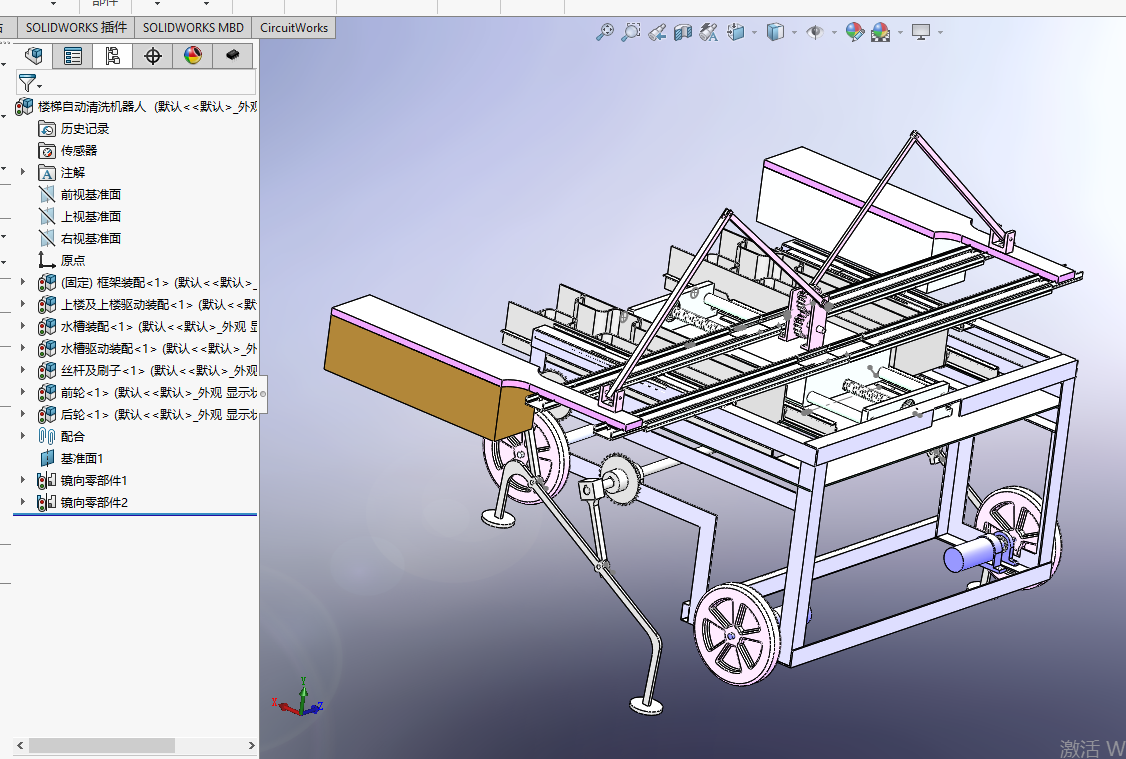Click the tree horizontal scrollbar thumb
This screenshot has width=1126, height=759.
(101, 745)
